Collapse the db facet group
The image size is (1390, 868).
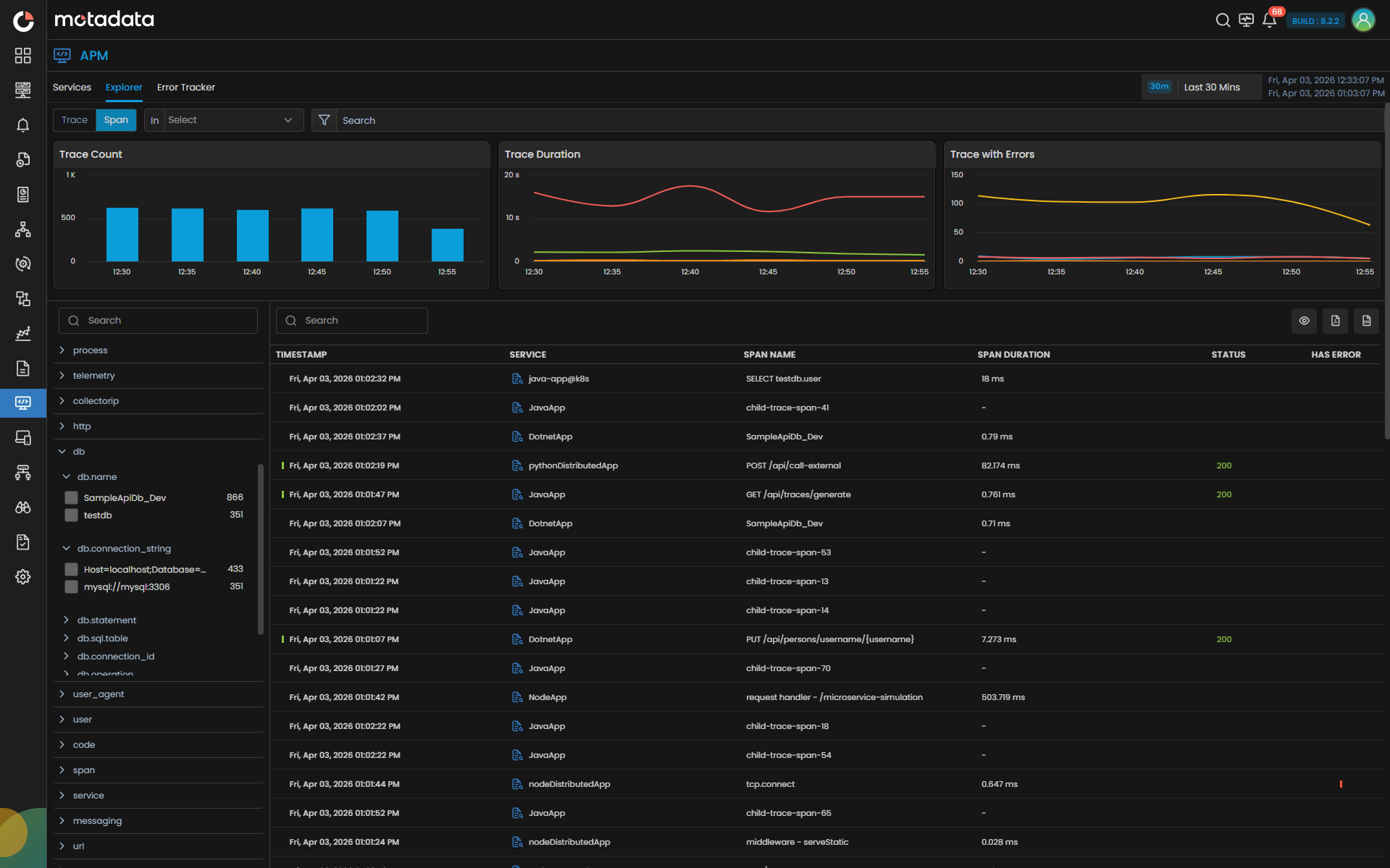pyautogui.click(x=62, y=451)
